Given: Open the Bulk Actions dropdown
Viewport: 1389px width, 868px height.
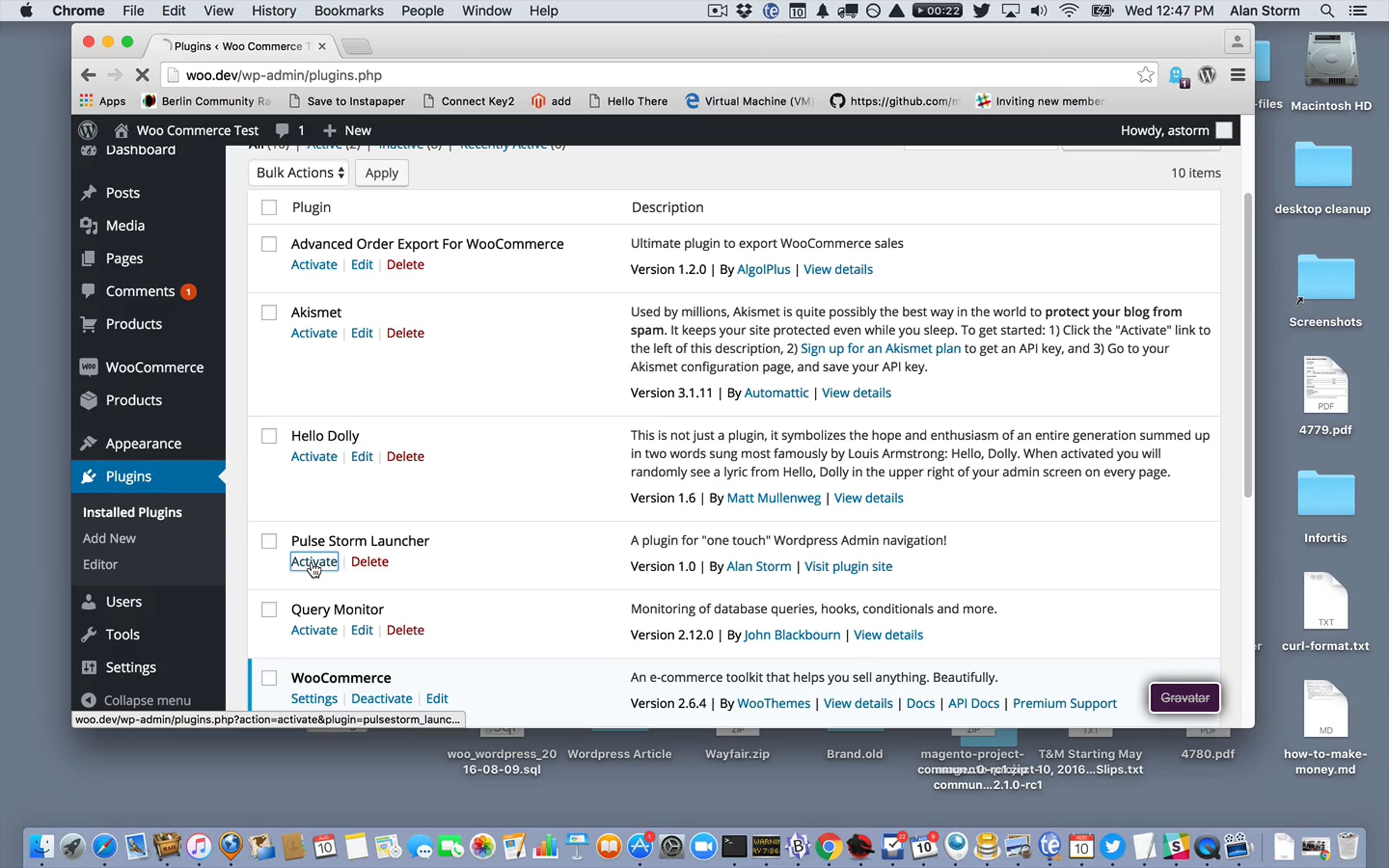Looking at the screenshot, I should point(299,172).
